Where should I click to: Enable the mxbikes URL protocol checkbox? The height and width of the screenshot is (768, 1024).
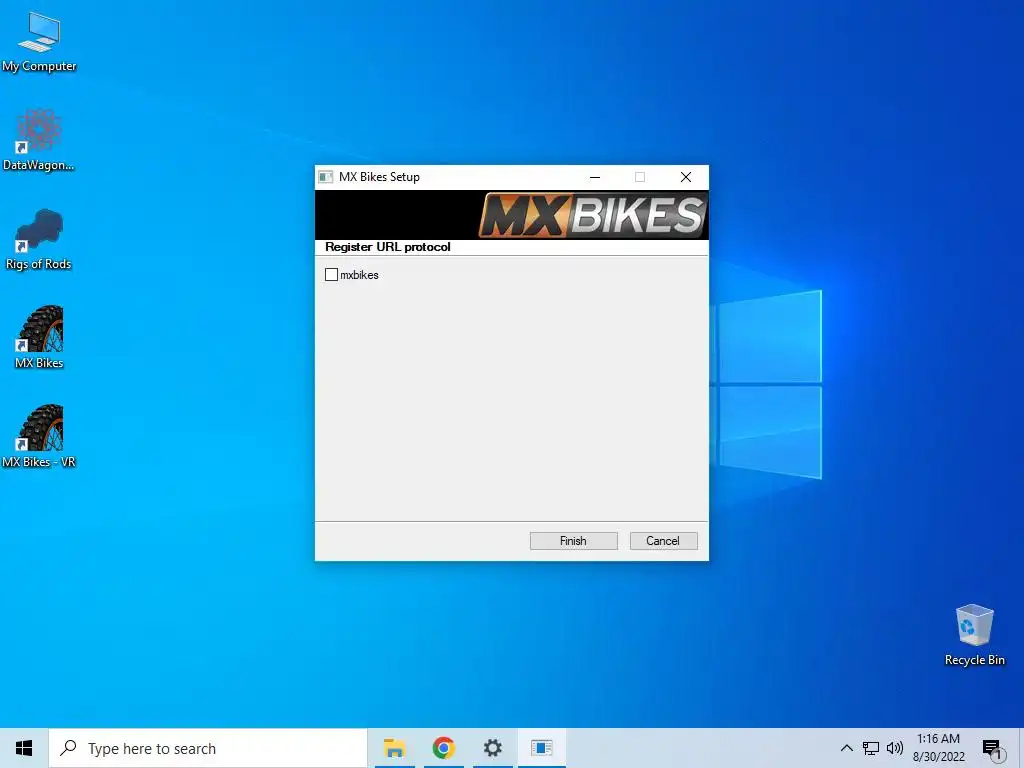pos(331,275)
